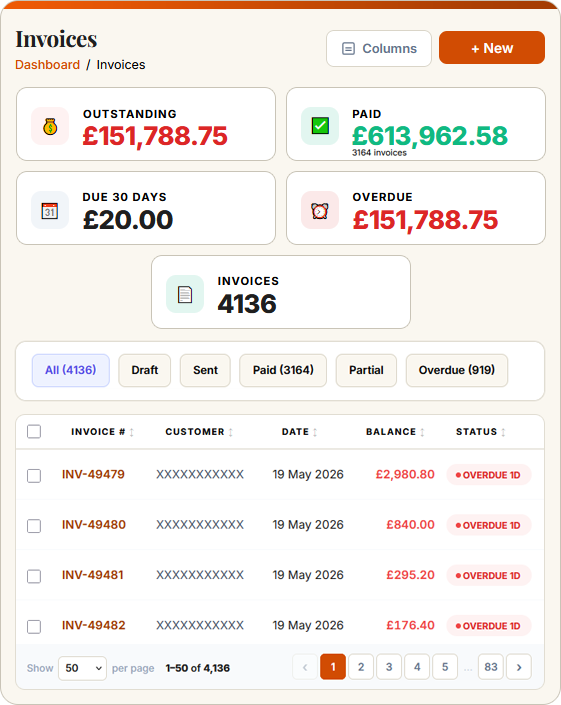The image size is (561, 705).
Task: Click the £295.20 balance cell
Action: [x=410, y=575]
